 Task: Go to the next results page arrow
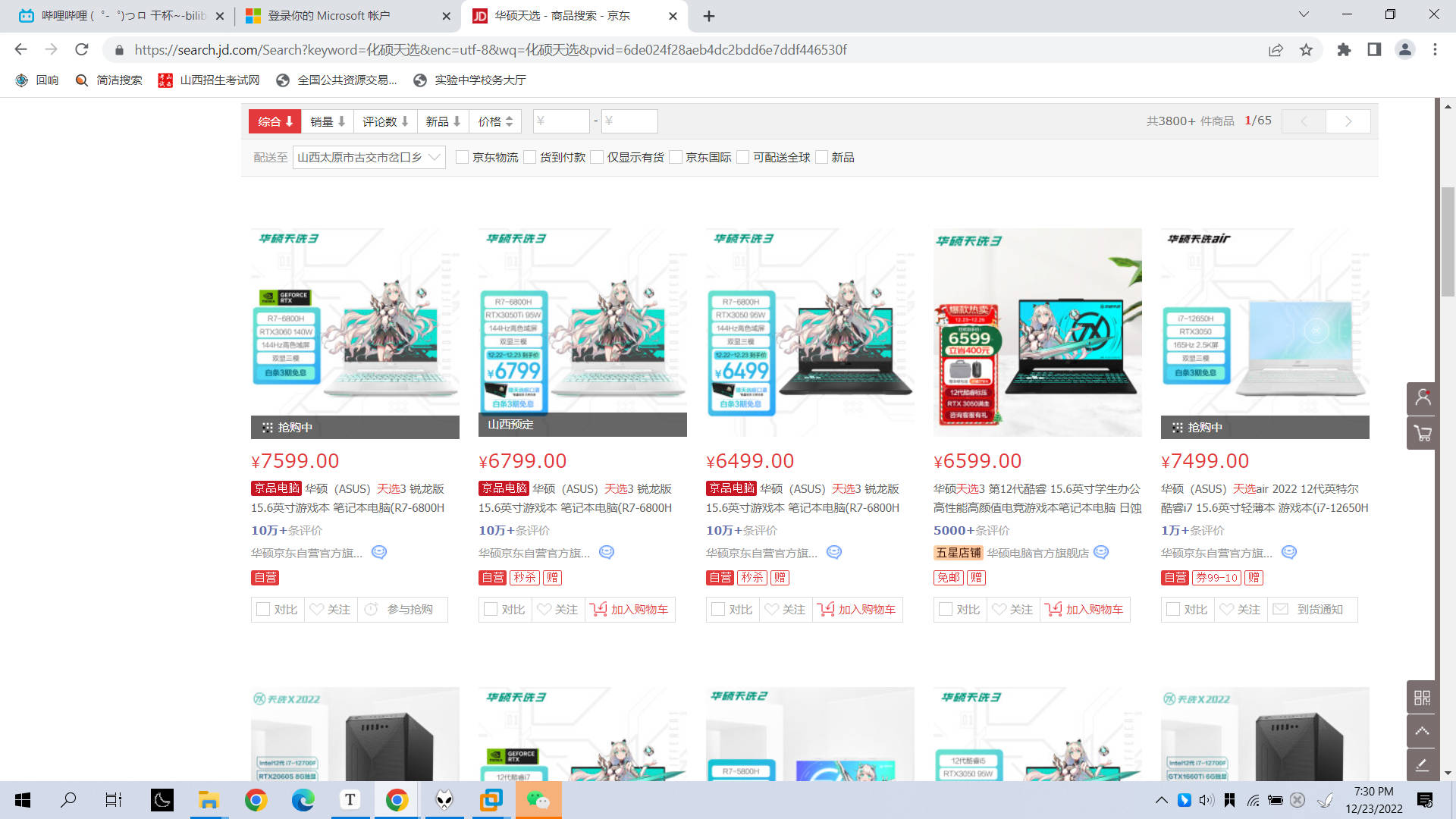pos(1348,121)
